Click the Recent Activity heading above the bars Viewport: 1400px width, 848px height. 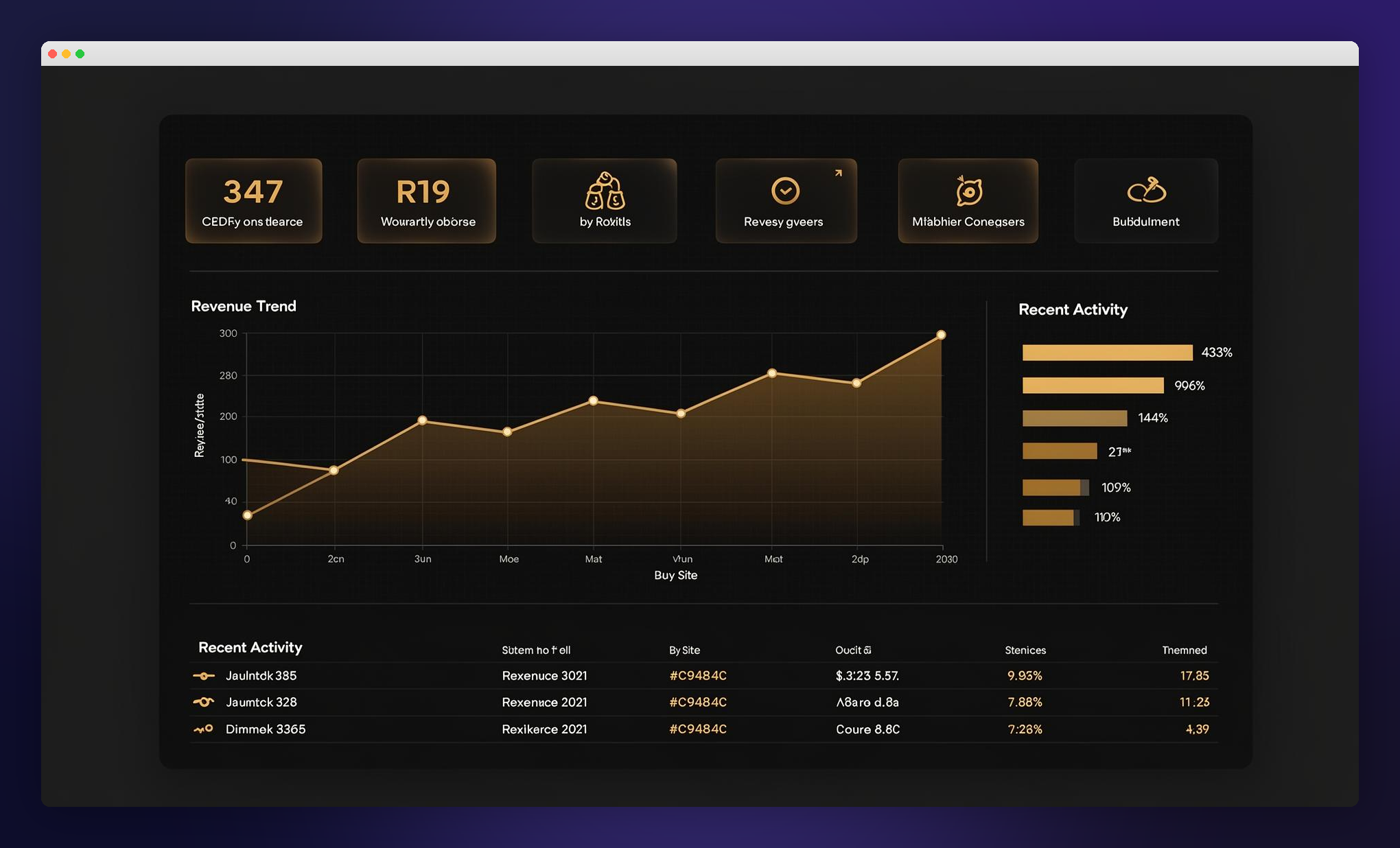1073,309
